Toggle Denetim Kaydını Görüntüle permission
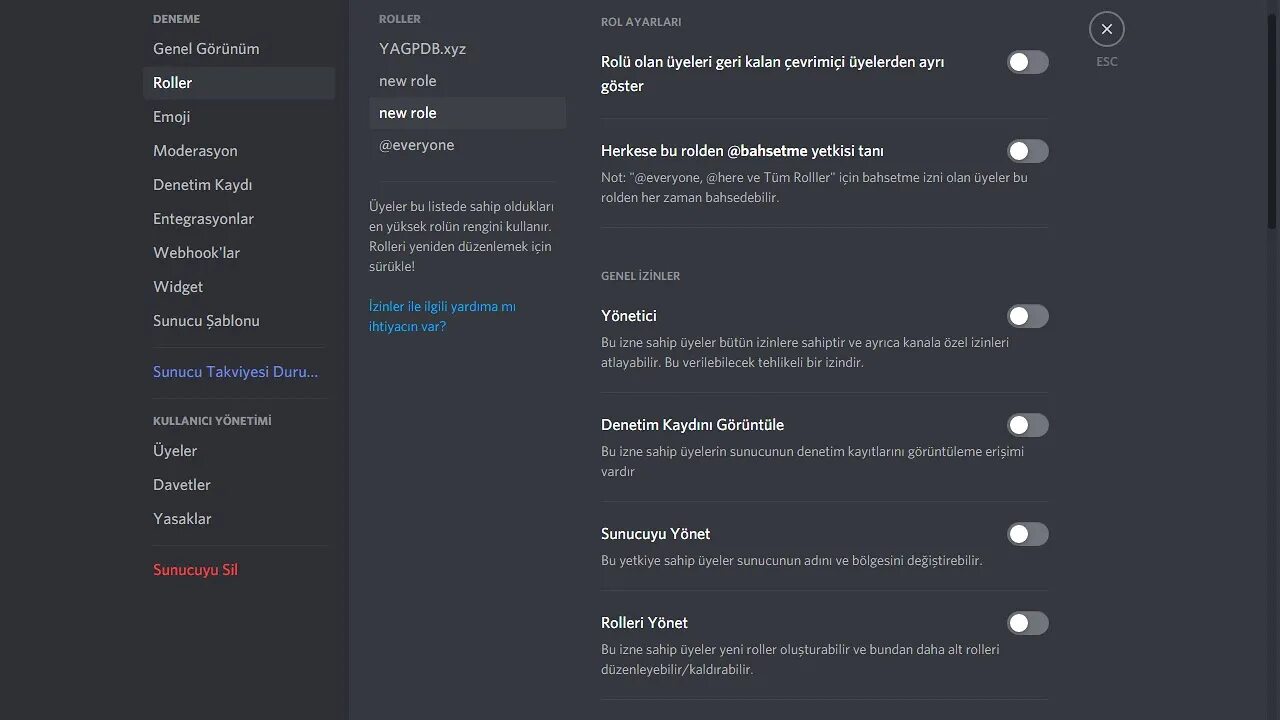 (1027, 425)
